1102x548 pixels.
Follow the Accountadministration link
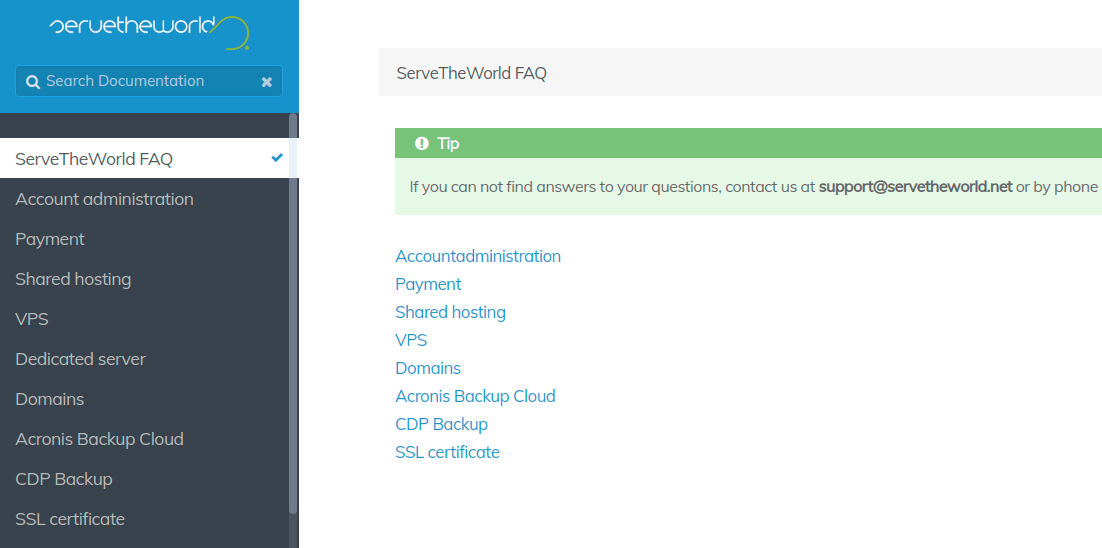click(x=478, y=256)
